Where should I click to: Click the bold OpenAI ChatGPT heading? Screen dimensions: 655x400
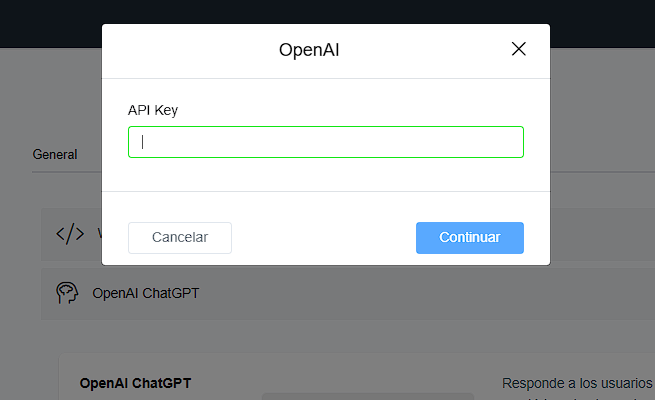point(135,383)
